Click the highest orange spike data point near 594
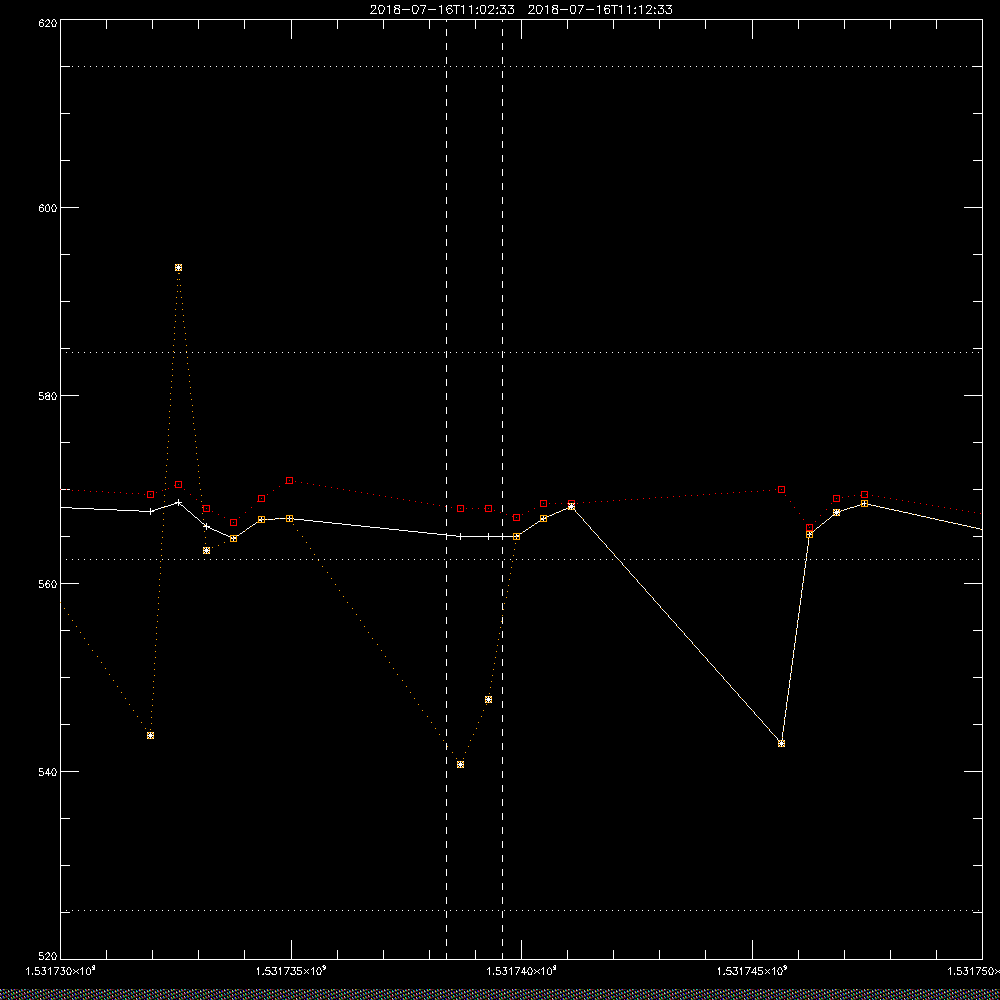This screenshot has height=1000, width=1000. (179, 268)
